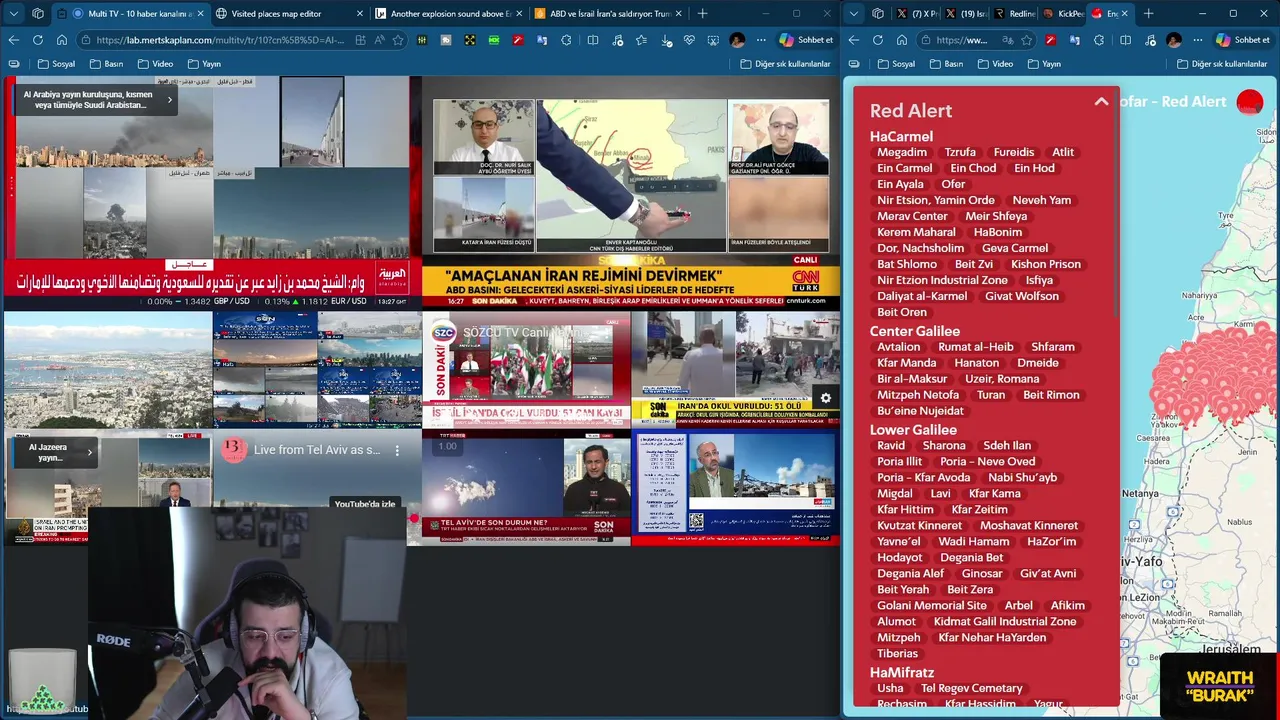This screenshot has width=1280, height=720.
Task: Open a new tab in left window
Action: (702, 14)
